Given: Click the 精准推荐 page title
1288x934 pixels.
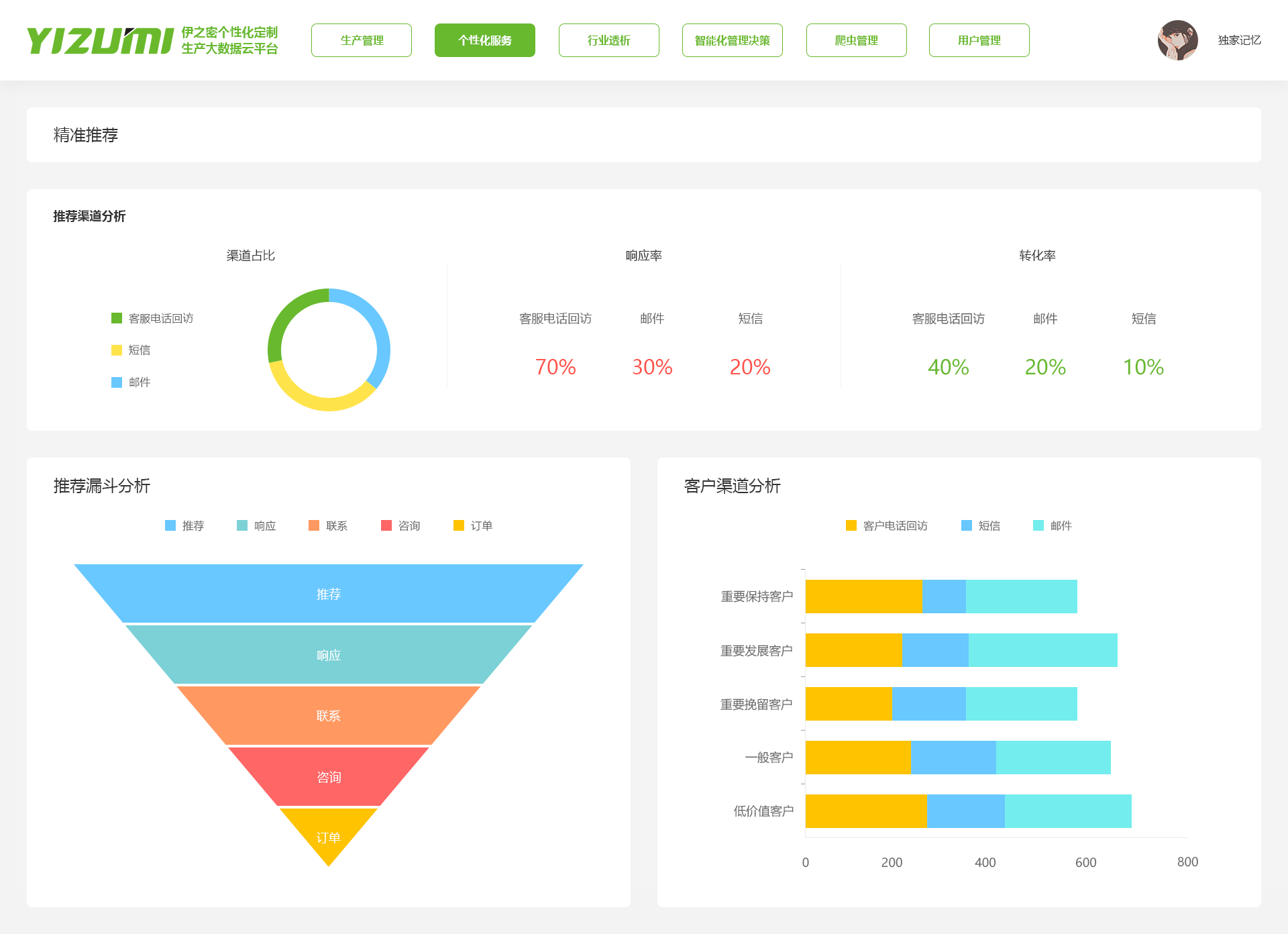Looking at the screenshot, I should 86,135.
